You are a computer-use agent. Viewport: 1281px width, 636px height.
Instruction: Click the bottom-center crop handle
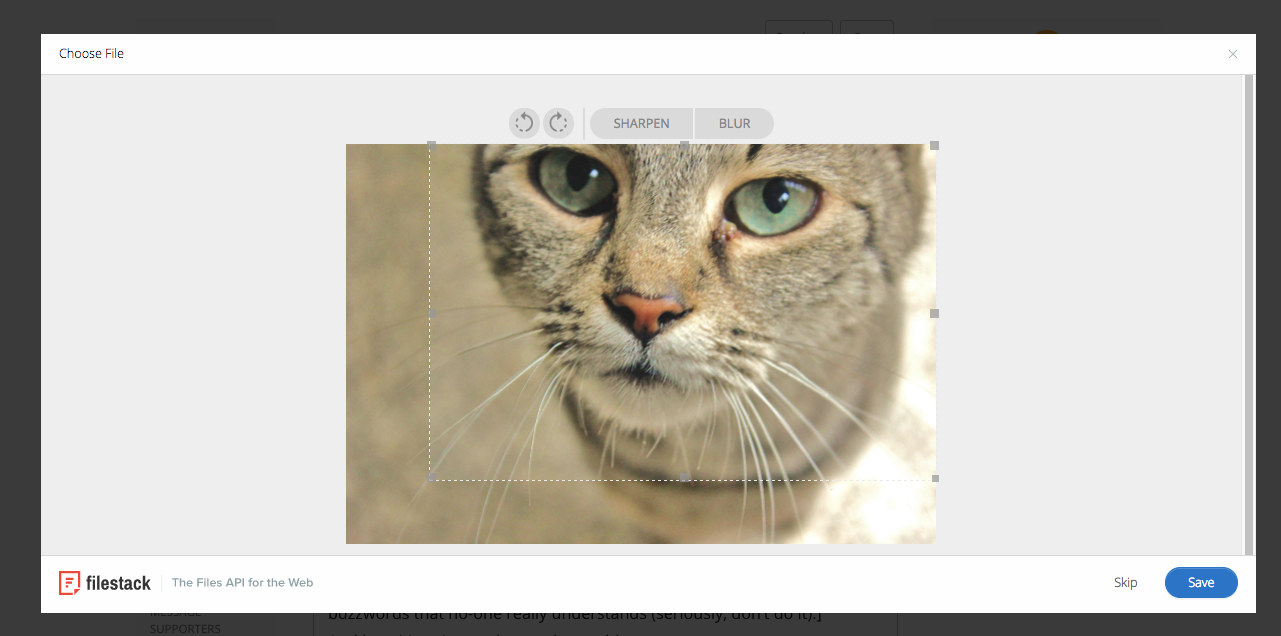tap(684, 478)
